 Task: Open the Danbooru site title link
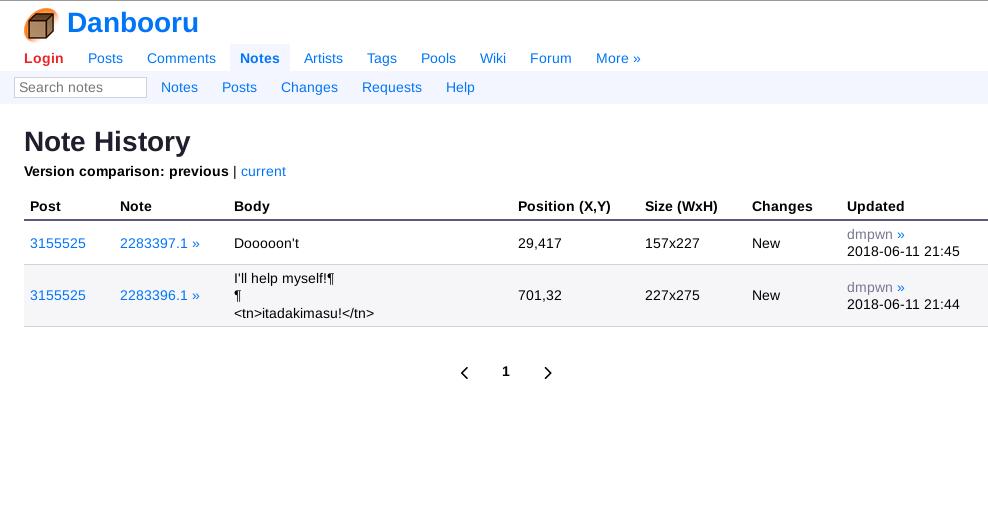[x=133, y=23]
